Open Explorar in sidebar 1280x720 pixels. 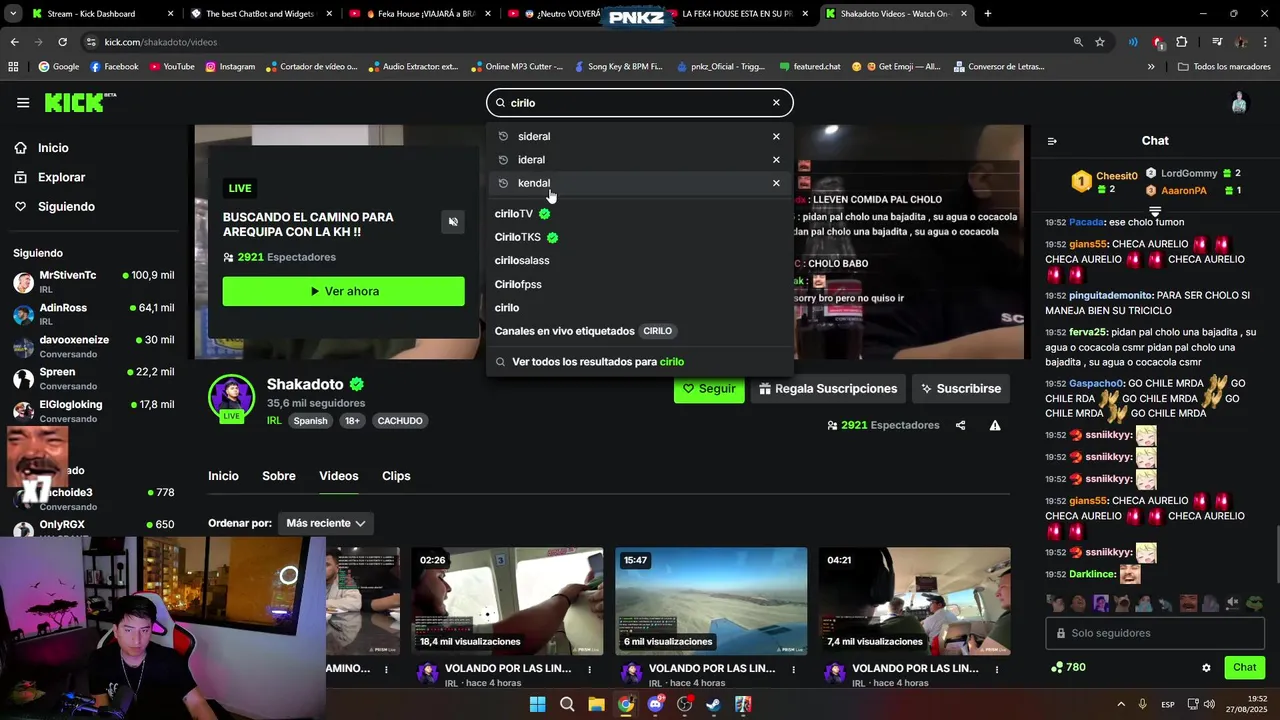pos(61,177)
